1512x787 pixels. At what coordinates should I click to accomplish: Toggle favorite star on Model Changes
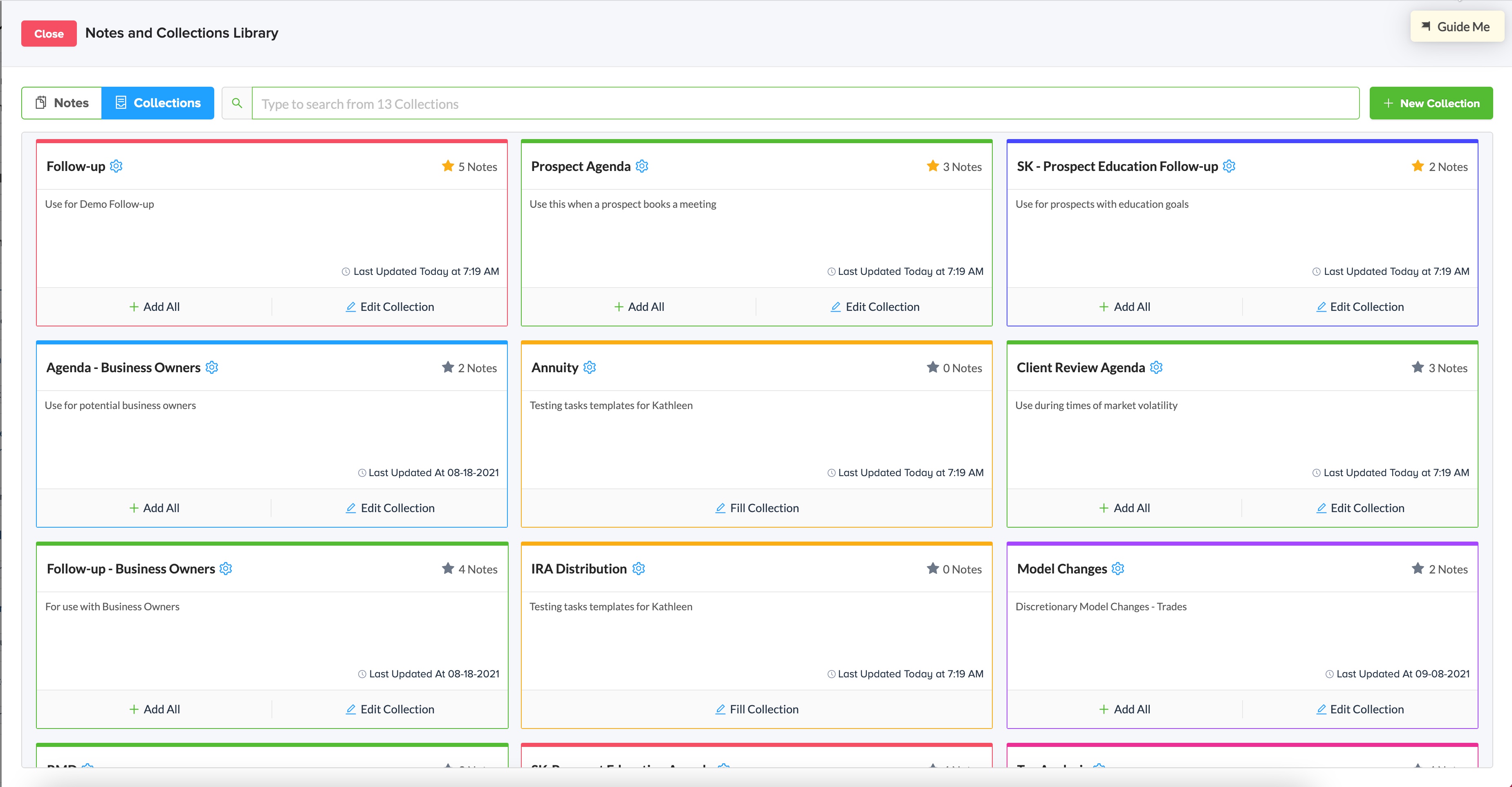point(1418,569)
